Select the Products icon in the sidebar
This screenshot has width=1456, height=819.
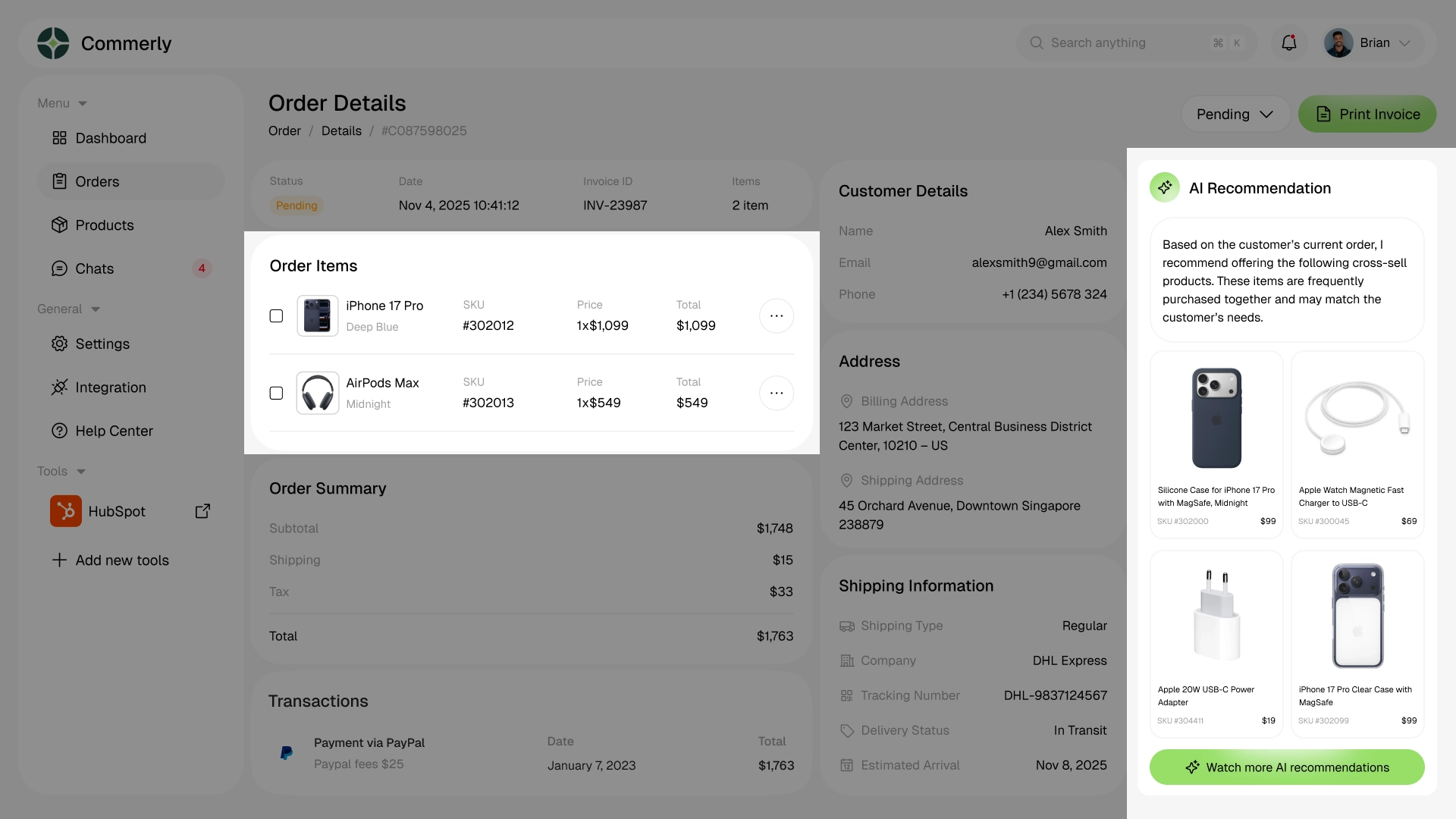click(61, 224)
